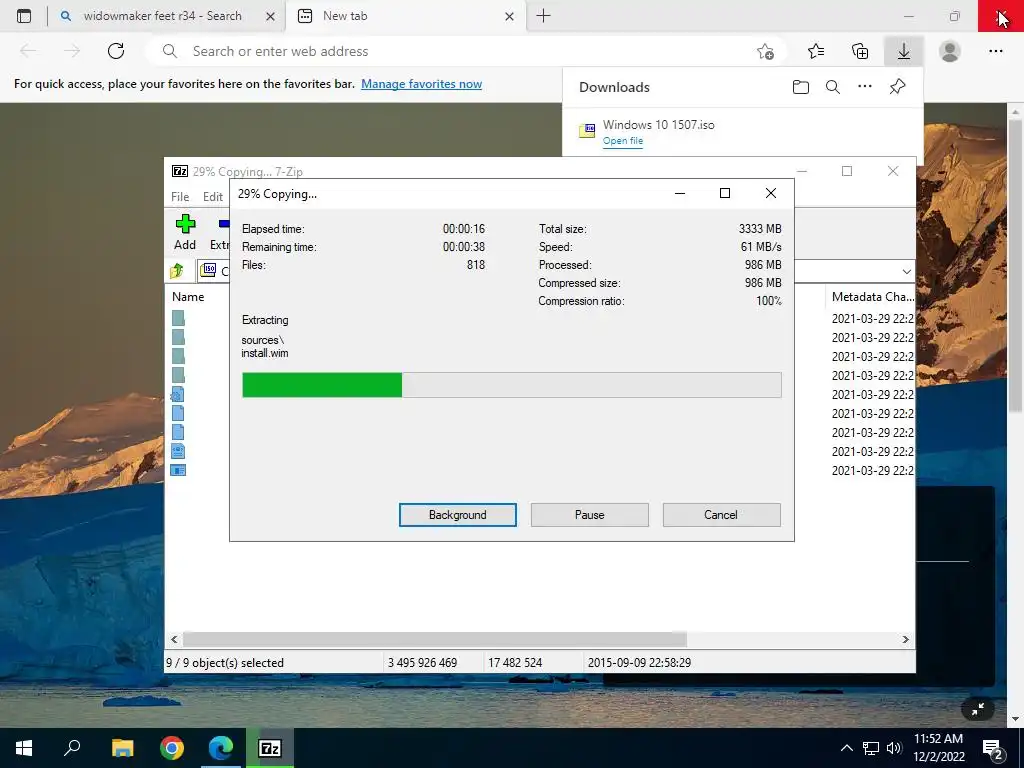Expand 7-Zip address path dropdown

[x=906, y=271]
